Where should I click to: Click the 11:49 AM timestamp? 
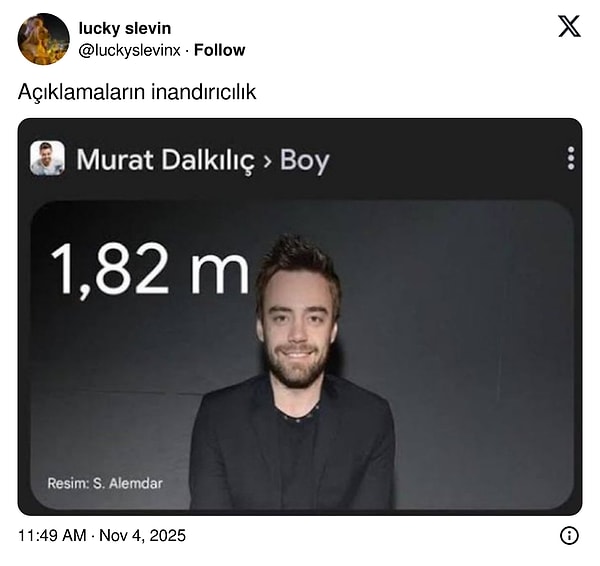pos(52,535)
